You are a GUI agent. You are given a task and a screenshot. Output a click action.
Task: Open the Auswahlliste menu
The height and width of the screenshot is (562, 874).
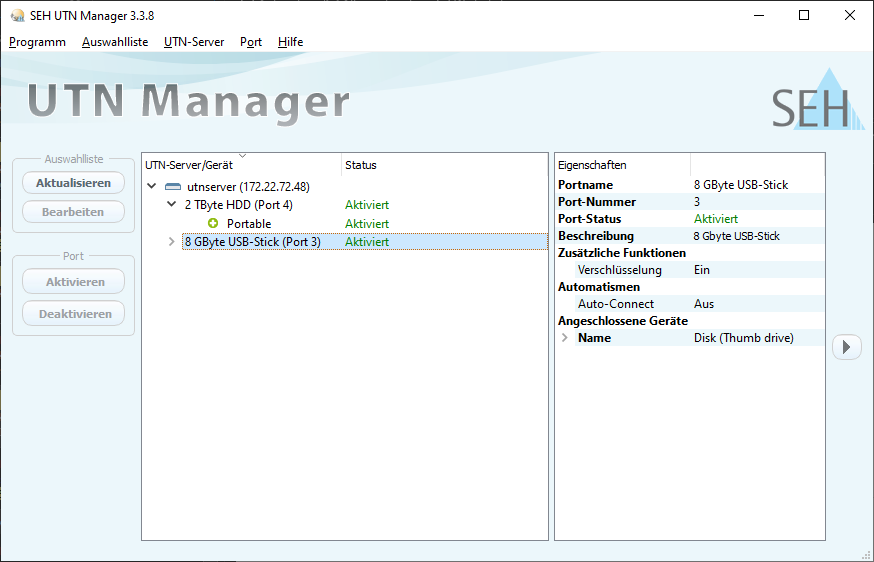click(x=115, y=42)
